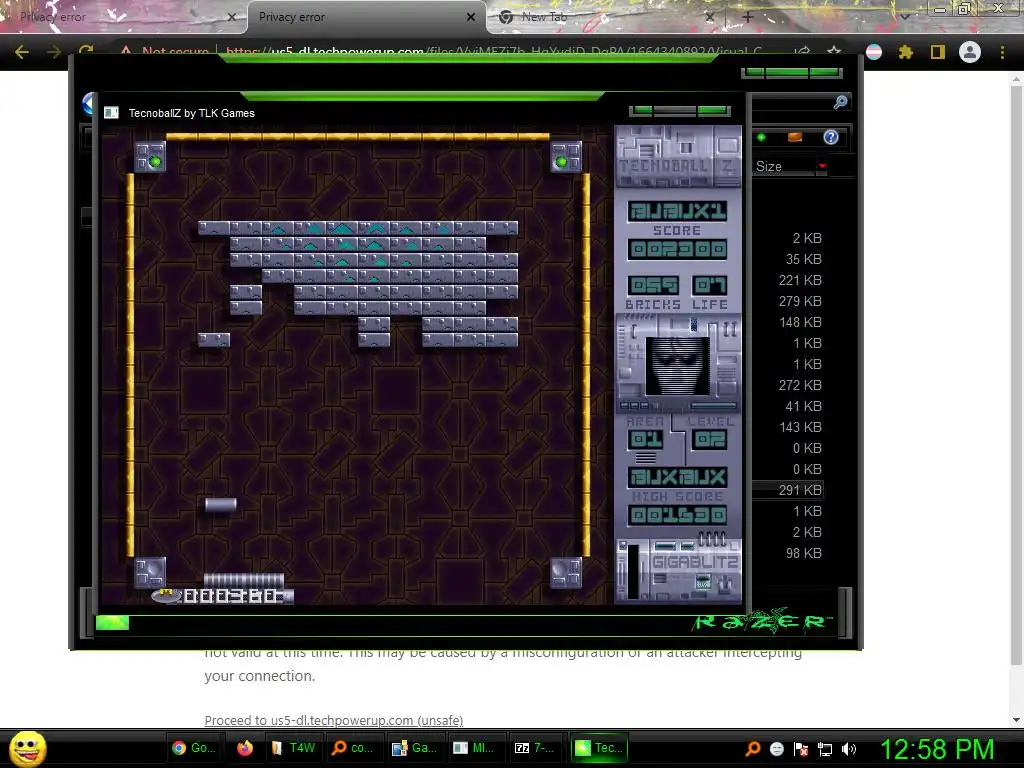Click the share page icon in address bar
Screen dimensions: 1024x768
[x=803, y=52]
